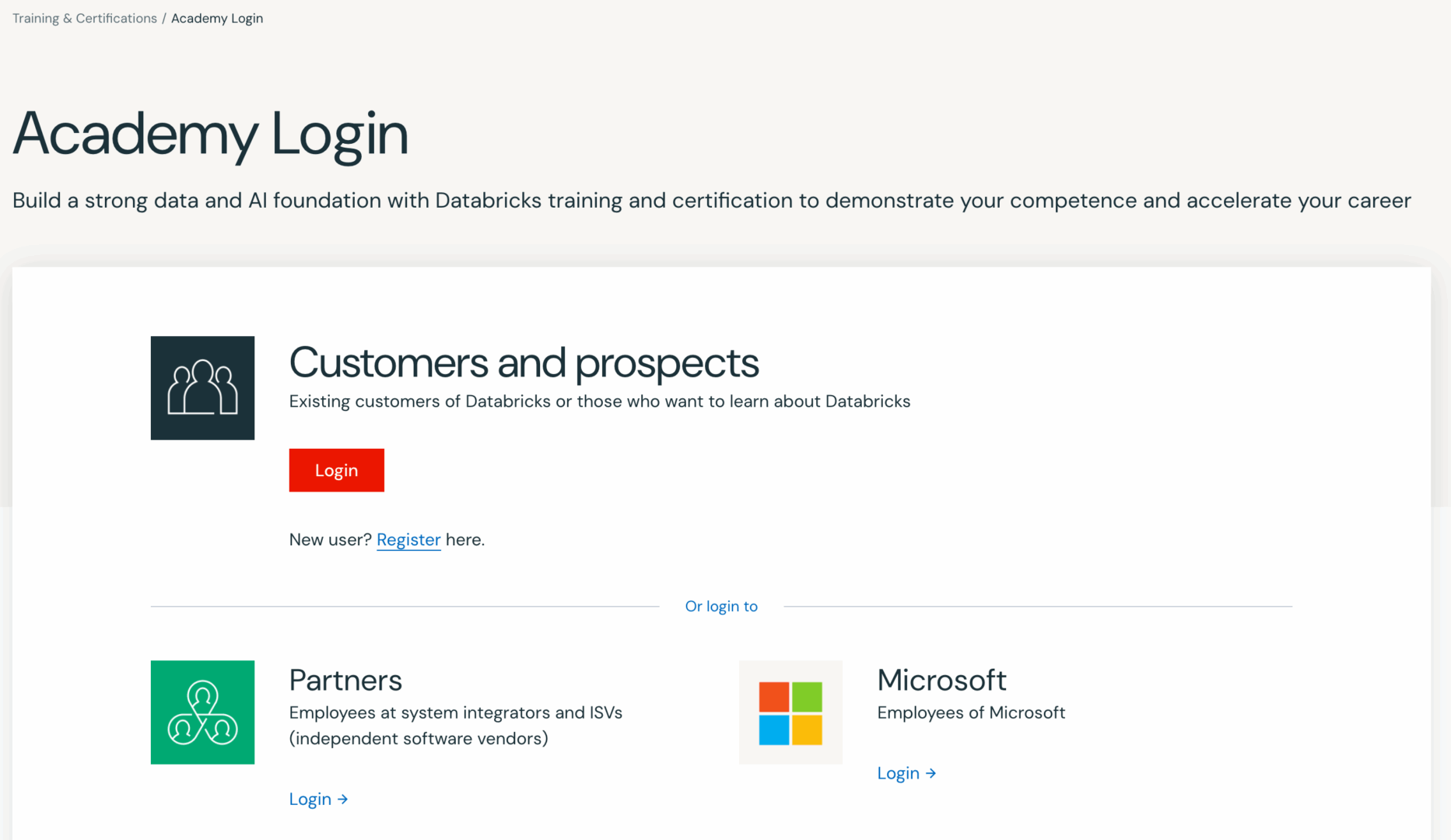Open the Training & Certifications breadcrumb link
The image size is (1451, 840).
click(83, 18)
